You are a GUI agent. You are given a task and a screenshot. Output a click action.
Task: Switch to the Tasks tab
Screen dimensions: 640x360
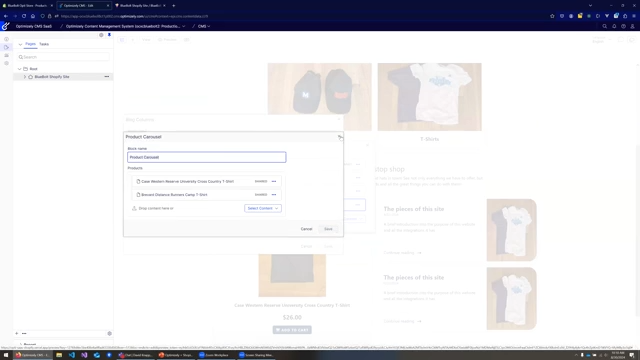44,44
